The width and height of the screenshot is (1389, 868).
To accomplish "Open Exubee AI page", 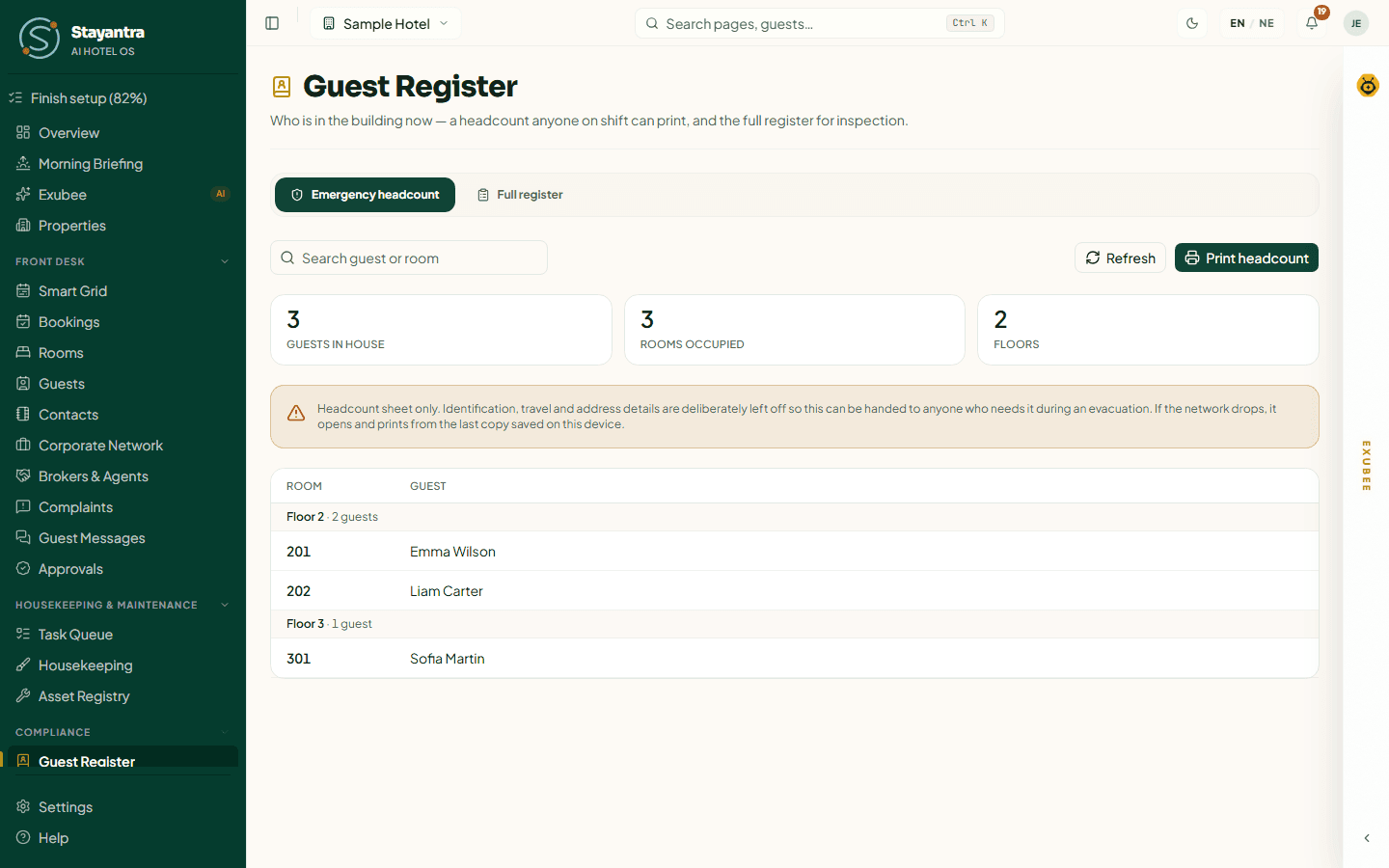I will point(123,195).
